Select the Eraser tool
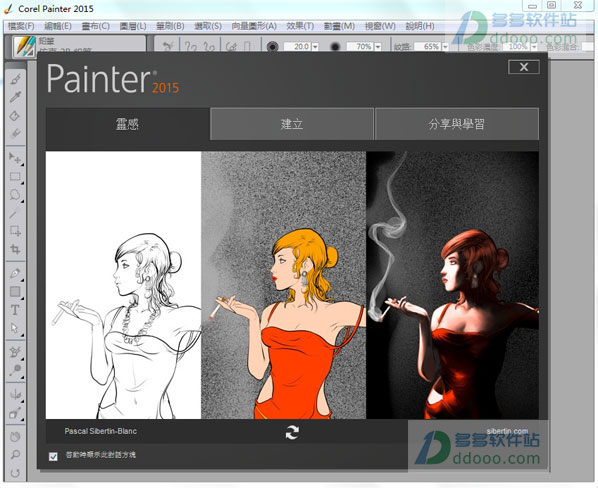Image resolution: width=598 pixels, height=488 pixels. coord(15,133)
